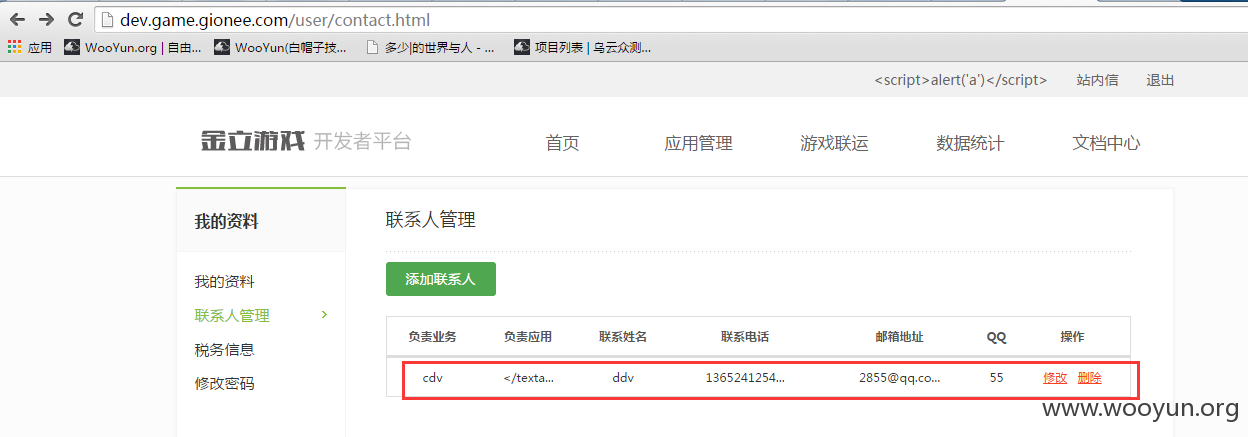The height and width of the screenshot is (437, 1248).
Task: Click the 负责业务 column header
Action: pos(432,337)
